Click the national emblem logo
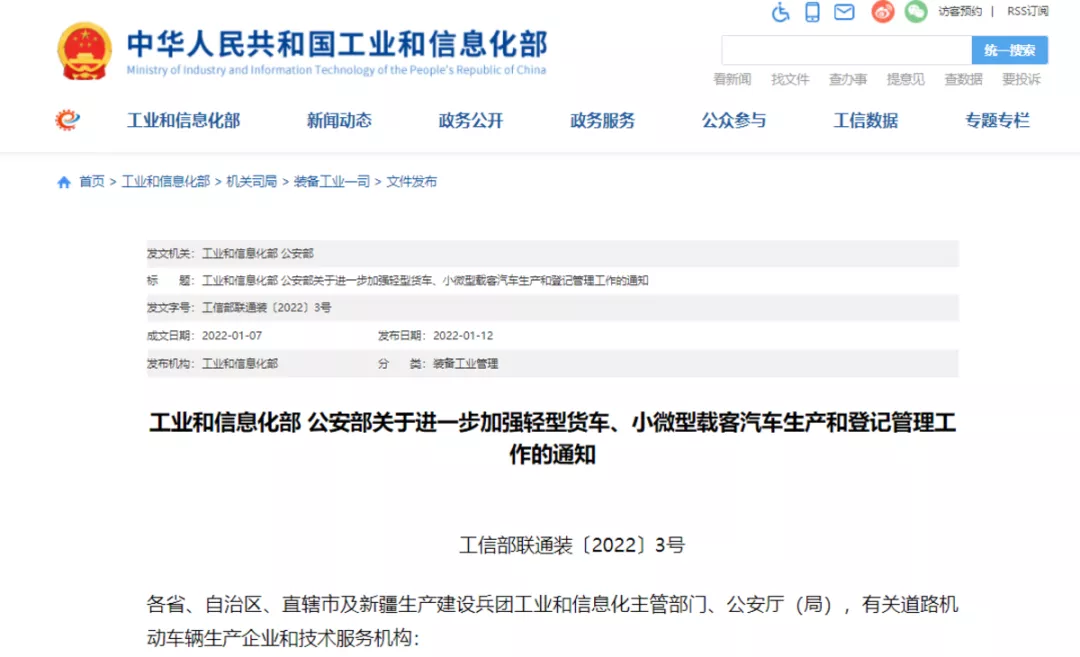This screenshot has height=657, width=1080. point(84,51)
